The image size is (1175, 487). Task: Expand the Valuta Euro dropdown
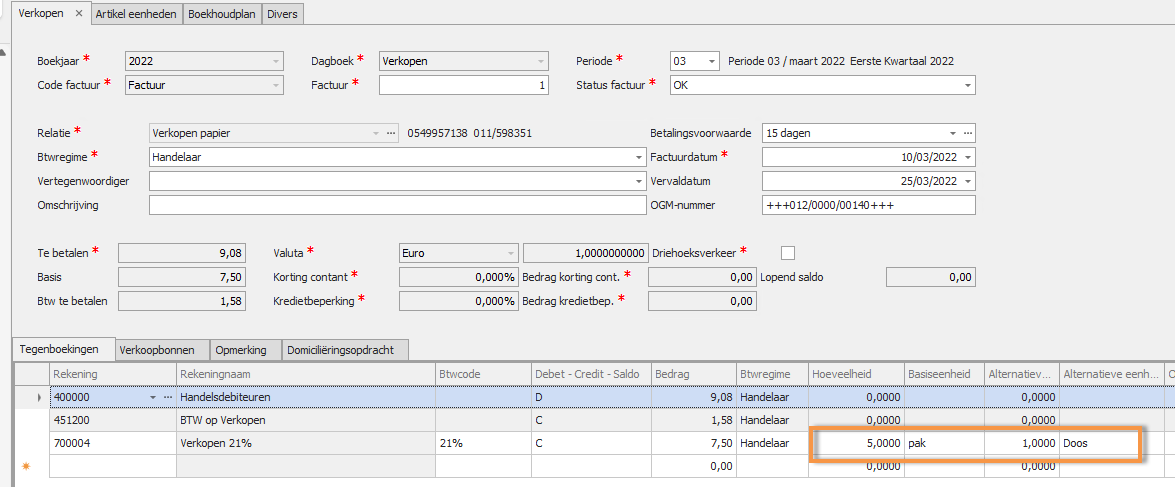click(511, 253)
